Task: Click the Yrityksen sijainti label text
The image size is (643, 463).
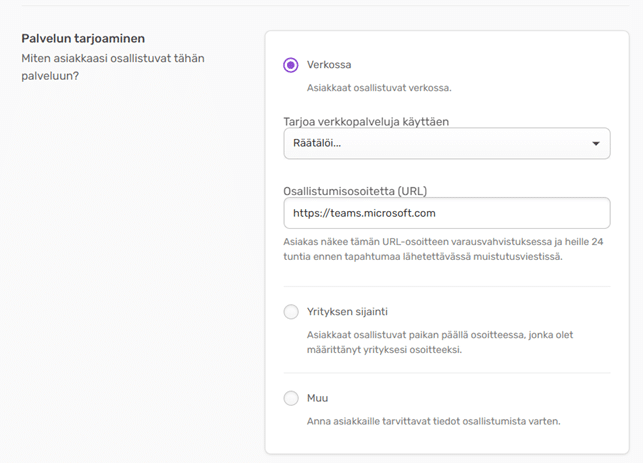Action: click(x=350, y=312)
